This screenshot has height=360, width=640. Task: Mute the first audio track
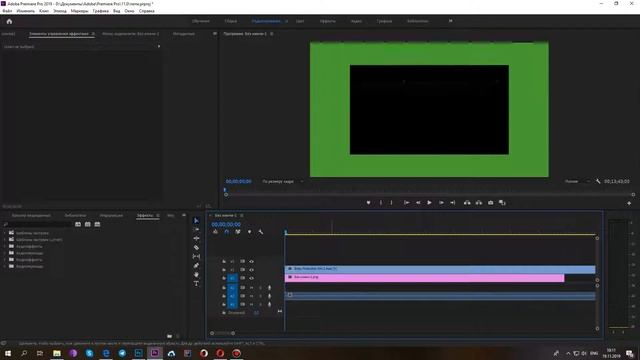coord(251,288)
